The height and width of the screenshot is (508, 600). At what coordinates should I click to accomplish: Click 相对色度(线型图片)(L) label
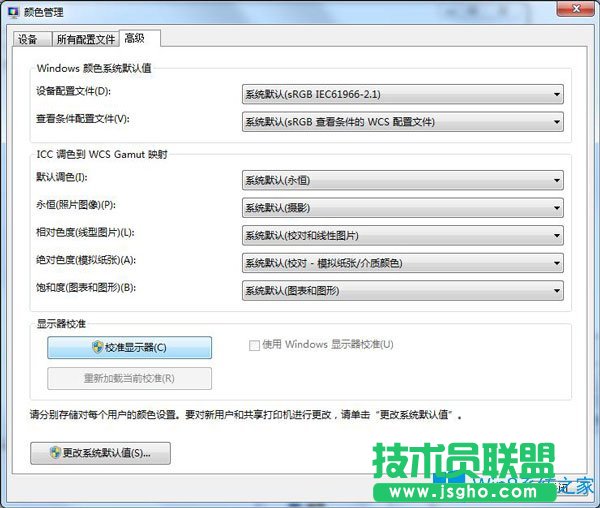[x=85, y=232]
